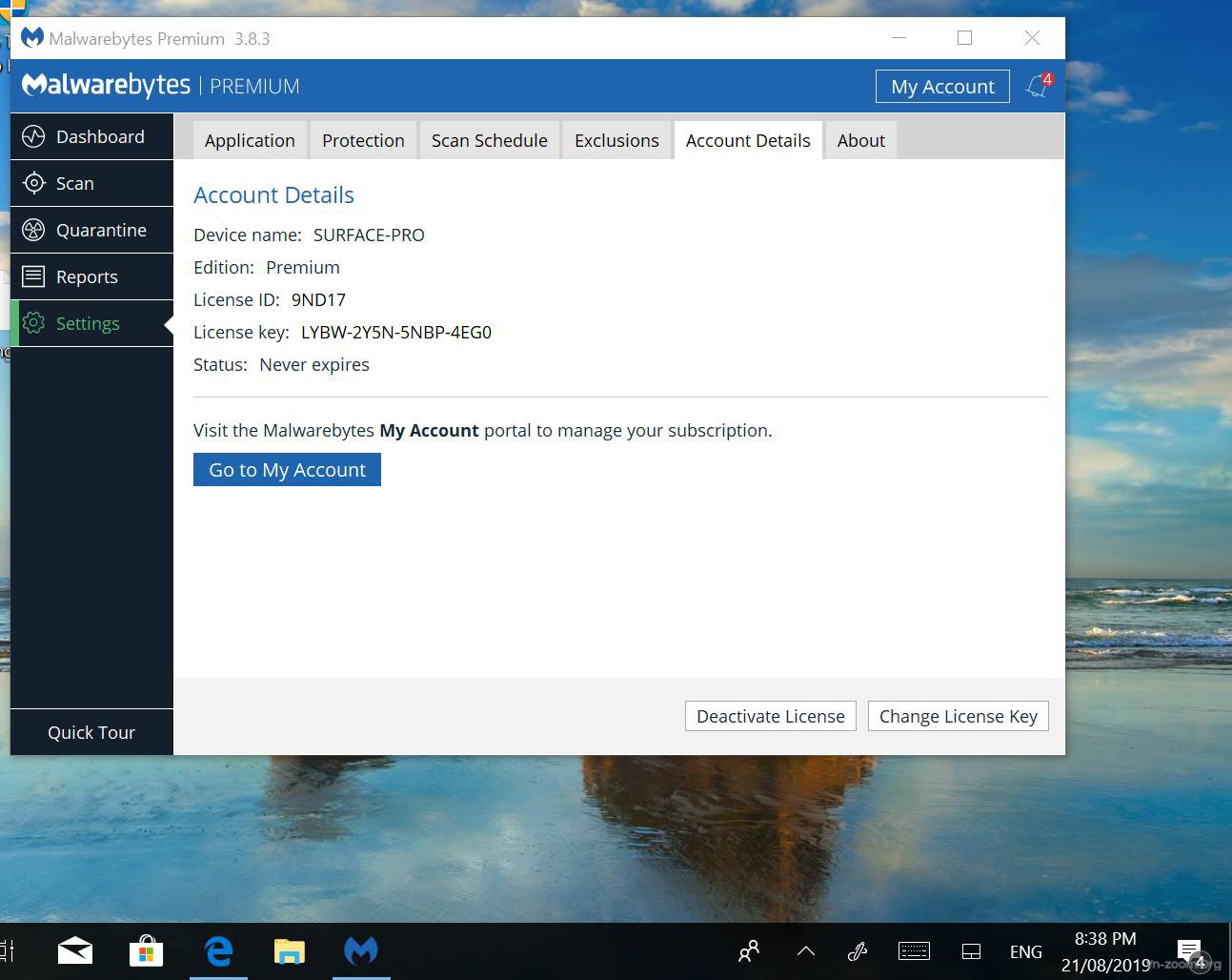Image resolution: width=1232 pixels, height=980 pixels.
Task: Open Microsoft Store from the taskbar
Action: [x=146, y=950]
